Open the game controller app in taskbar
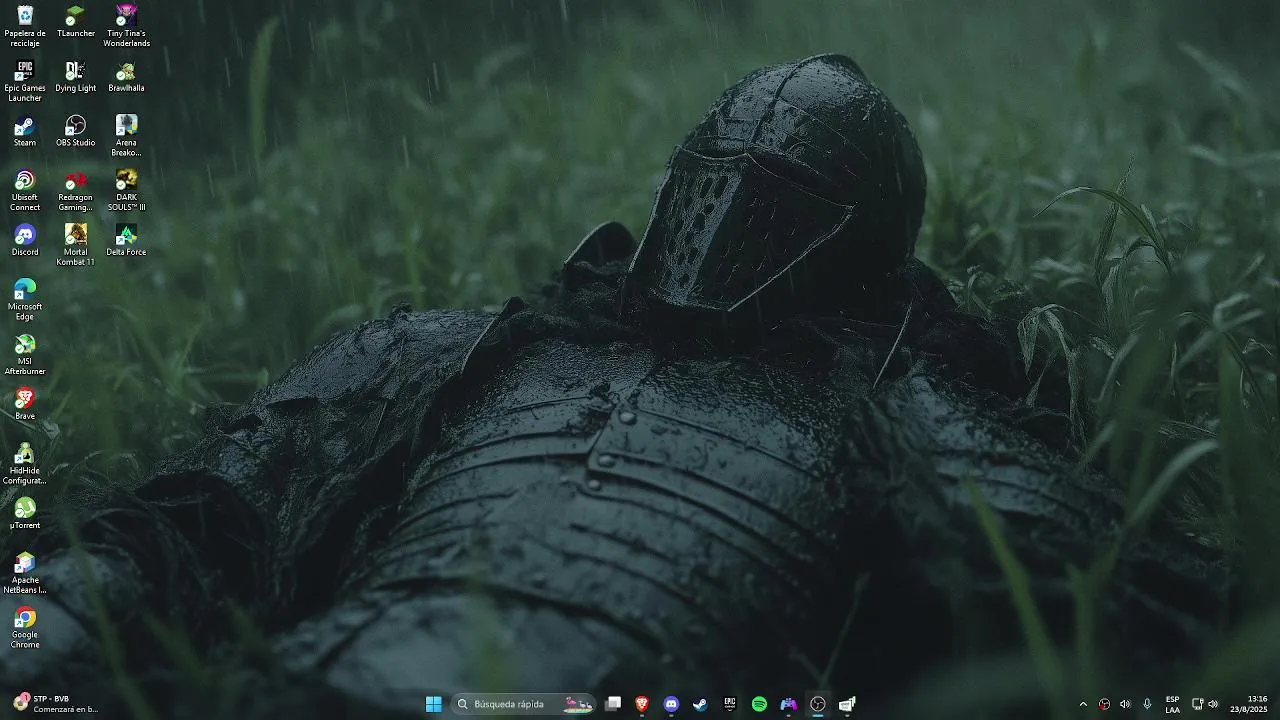 click(x=789, y=704)
